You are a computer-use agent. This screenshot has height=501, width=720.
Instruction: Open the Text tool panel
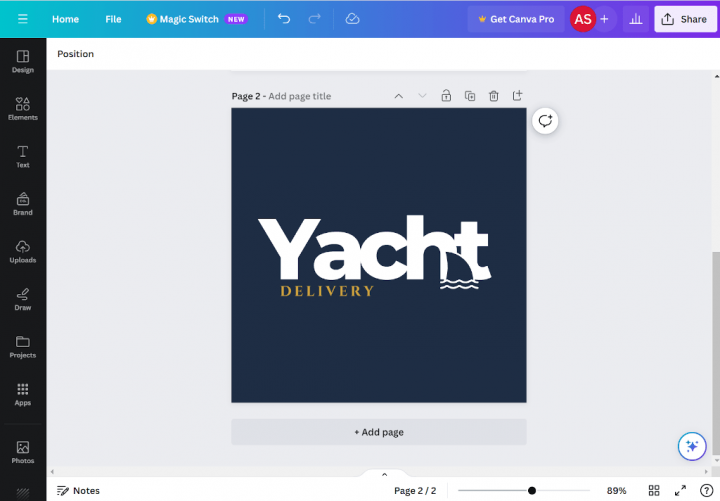coord(22,156)
